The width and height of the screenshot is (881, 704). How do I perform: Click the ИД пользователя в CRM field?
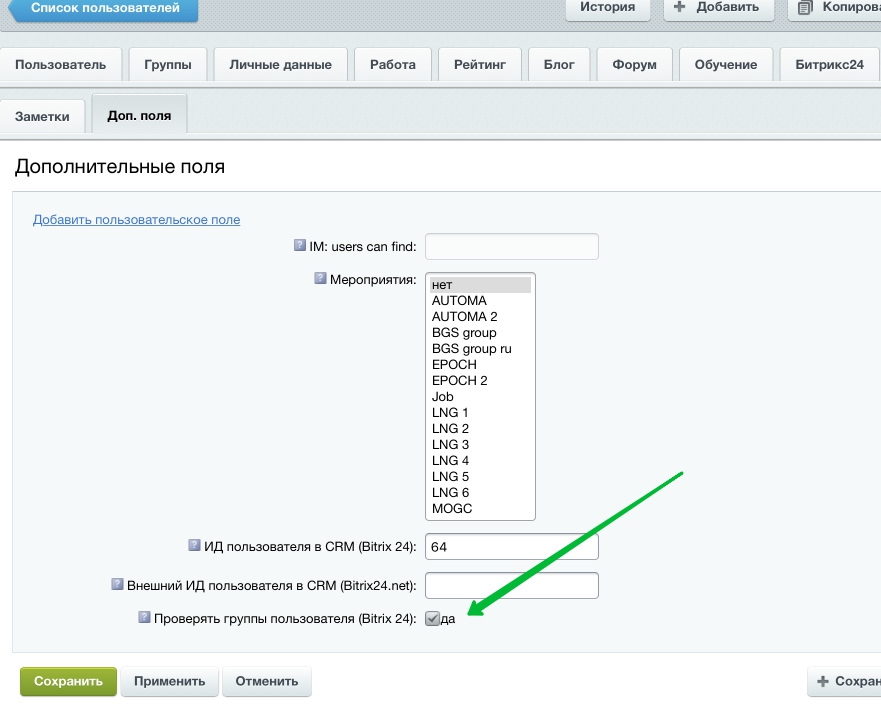pos(511,547)
